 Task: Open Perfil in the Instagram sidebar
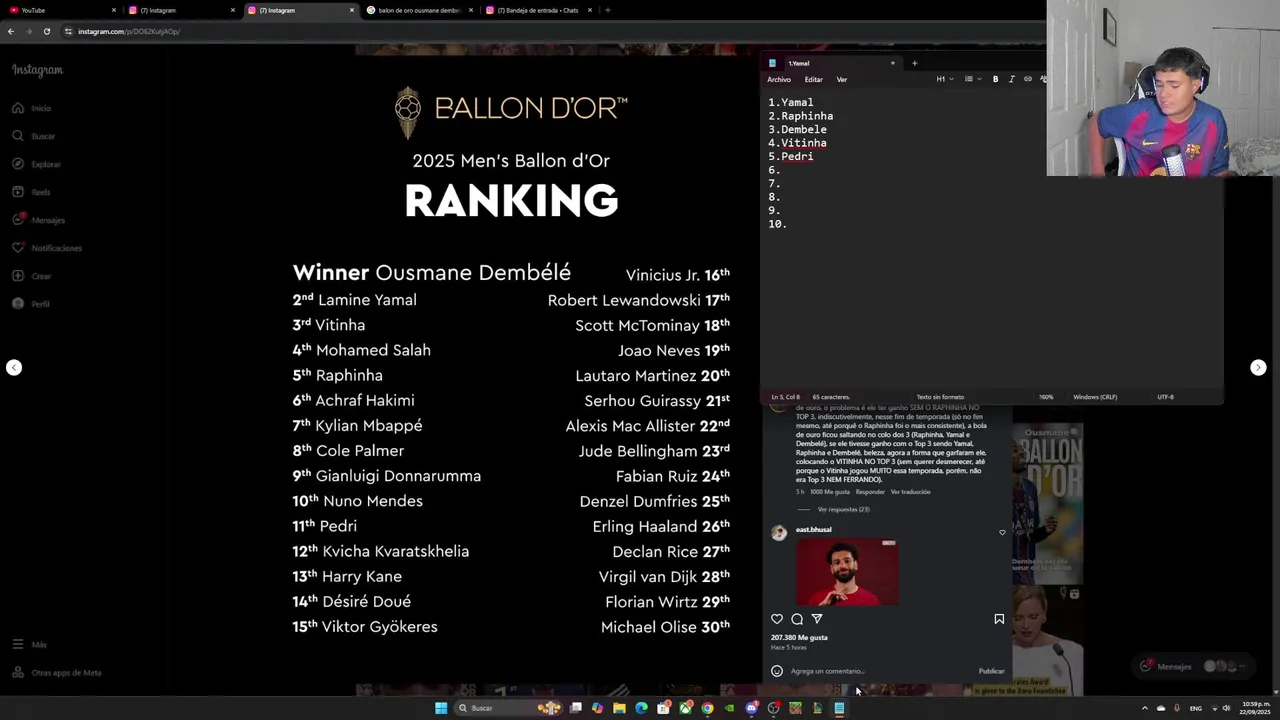pyautogui.click(x=30, y=304)
